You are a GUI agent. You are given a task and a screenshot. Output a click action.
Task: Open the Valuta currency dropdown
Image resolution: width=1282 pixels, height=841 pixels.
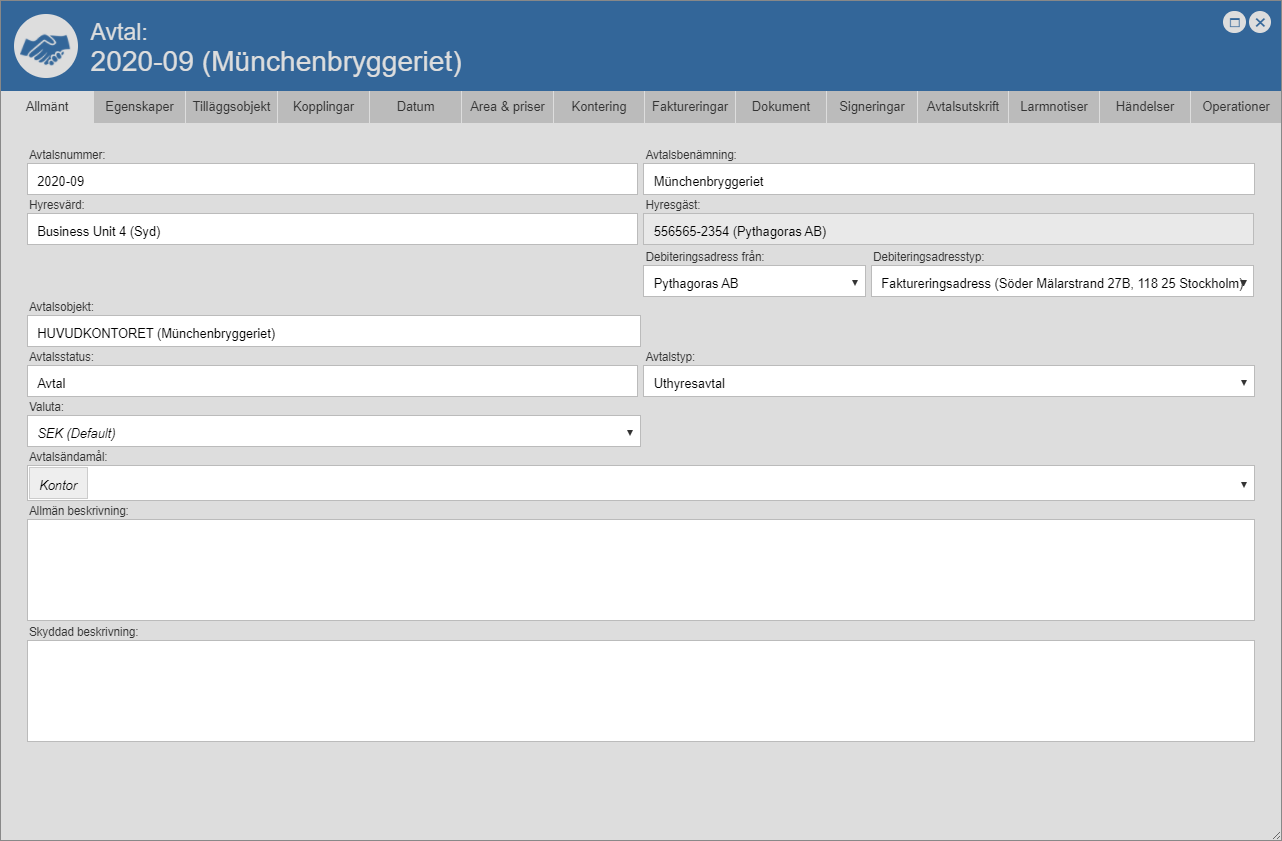(x=333, y=432)
